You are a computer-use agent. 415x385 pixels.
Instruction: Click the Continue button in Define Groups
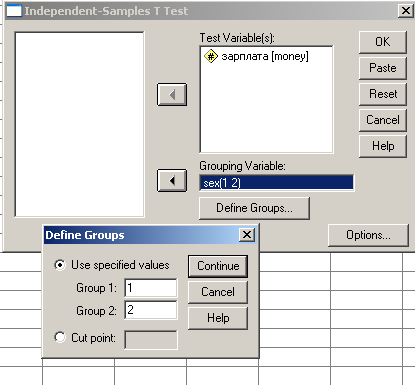(218, 266)
